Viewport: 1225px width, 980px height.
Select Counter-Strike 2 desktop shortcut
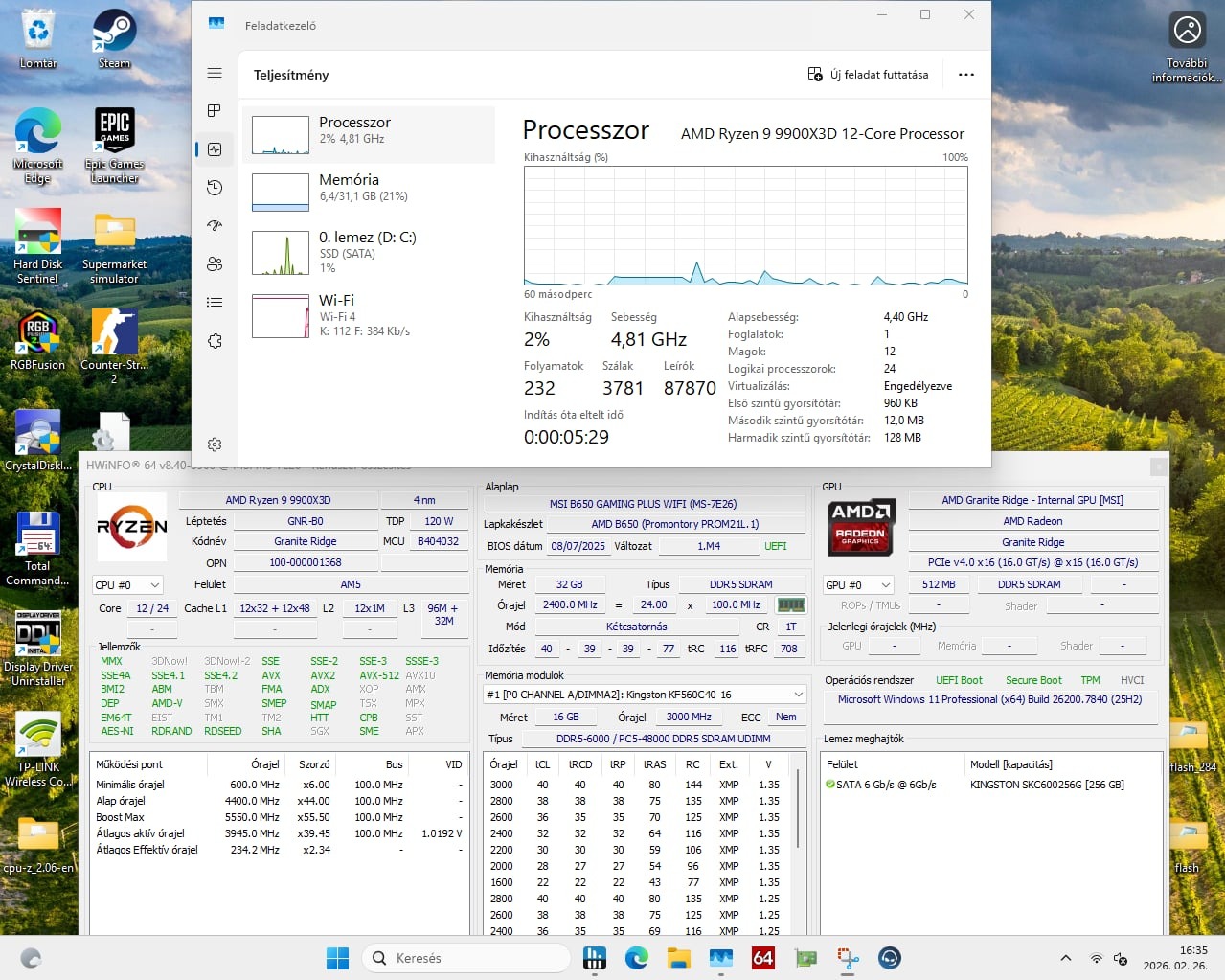[114, 347]
